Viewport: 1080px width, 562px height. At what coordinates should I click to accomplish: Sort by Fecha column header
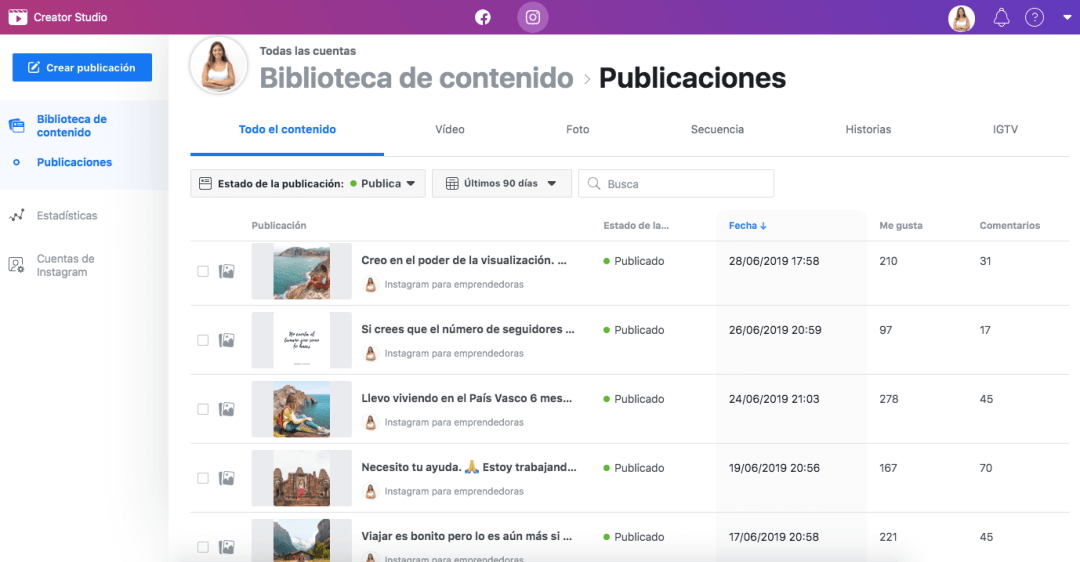tap(747, 225)
